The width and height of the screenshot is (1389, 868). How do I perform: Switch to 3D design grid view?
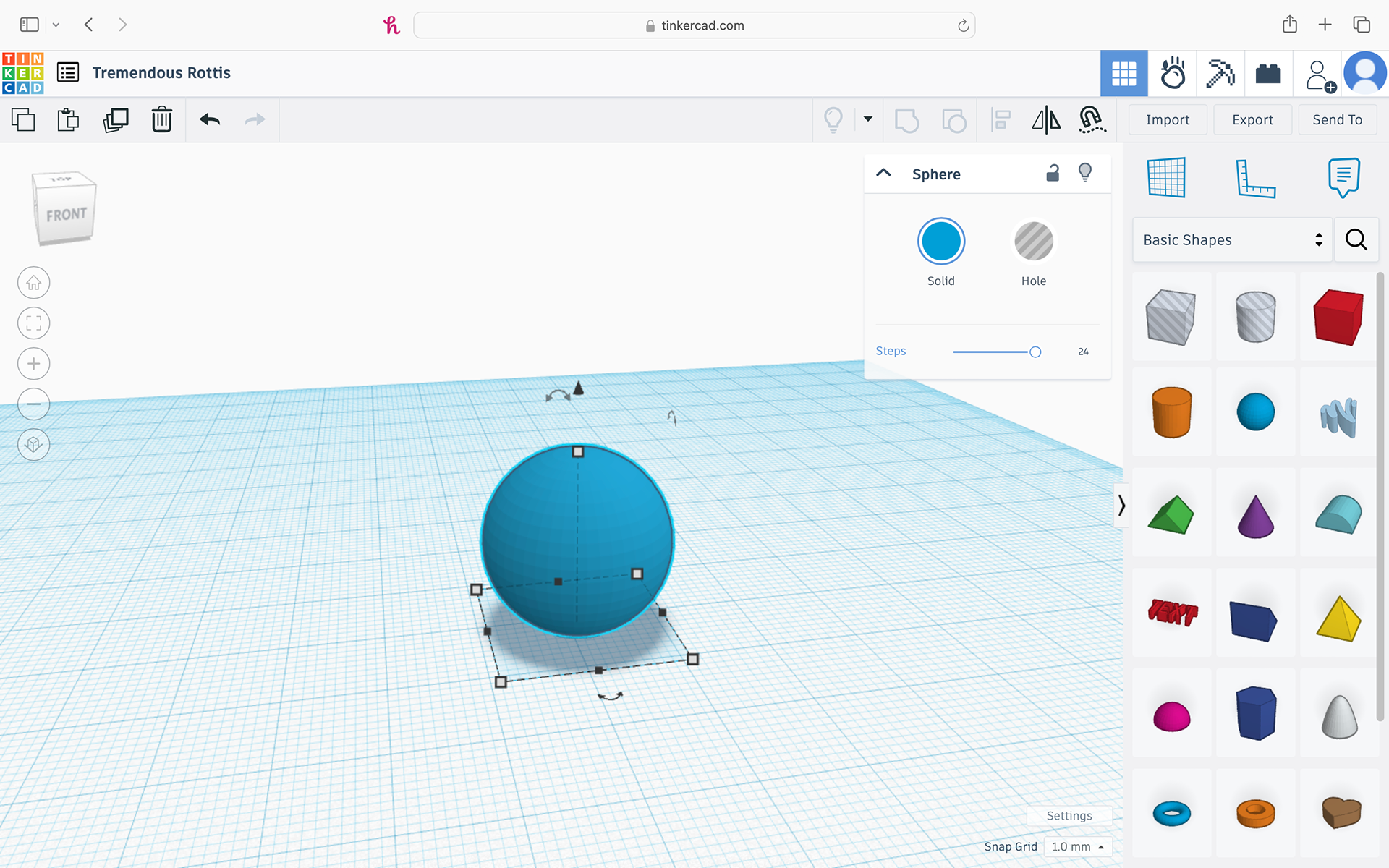[x=1124, y=73]
